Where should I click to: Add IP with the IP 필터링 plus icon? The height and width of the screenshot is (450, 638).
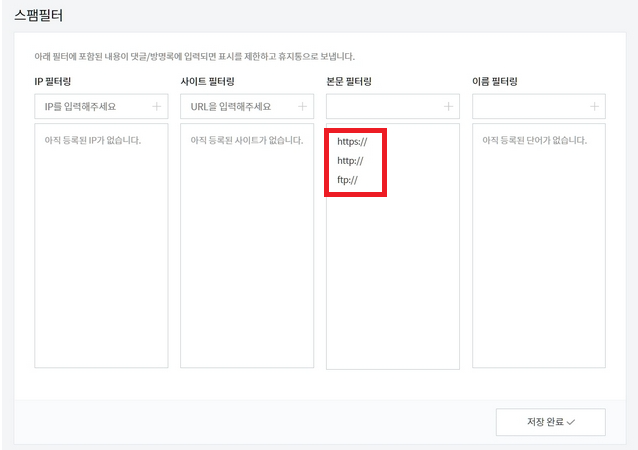click(x=157, y=107)
